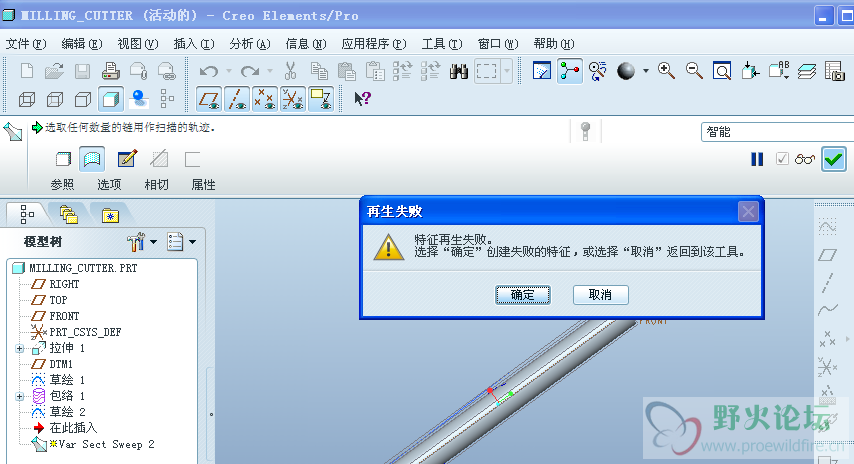The width and height of the screenshot is (854, 464).
Task: Toggle annotation display icon
Action: pyautogui.click(x=321, y=99)
